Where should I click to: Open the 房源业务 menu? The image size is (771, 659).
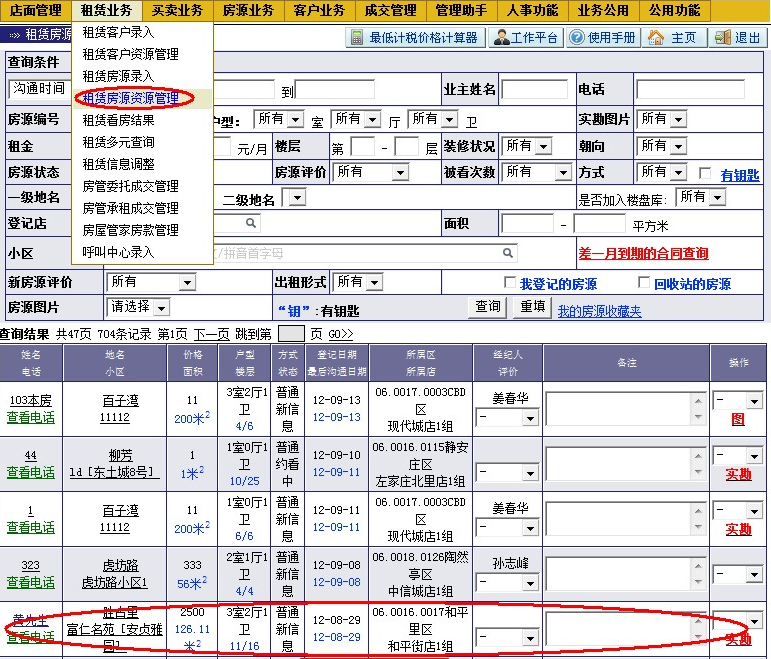[248, 10]
